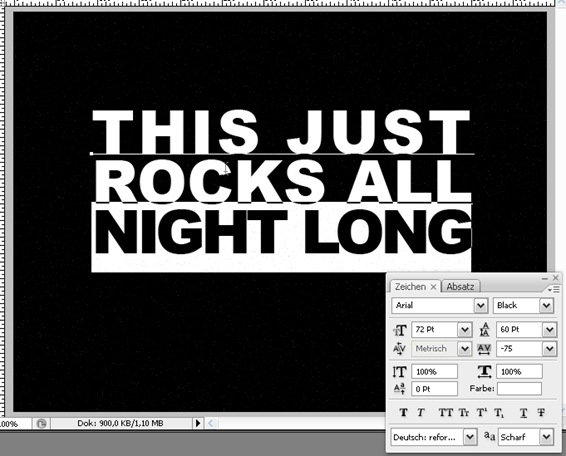The width and height of the screenshot is (566, 456).
Task: Apply Subscript text style
Action: [x=499, y=412]
